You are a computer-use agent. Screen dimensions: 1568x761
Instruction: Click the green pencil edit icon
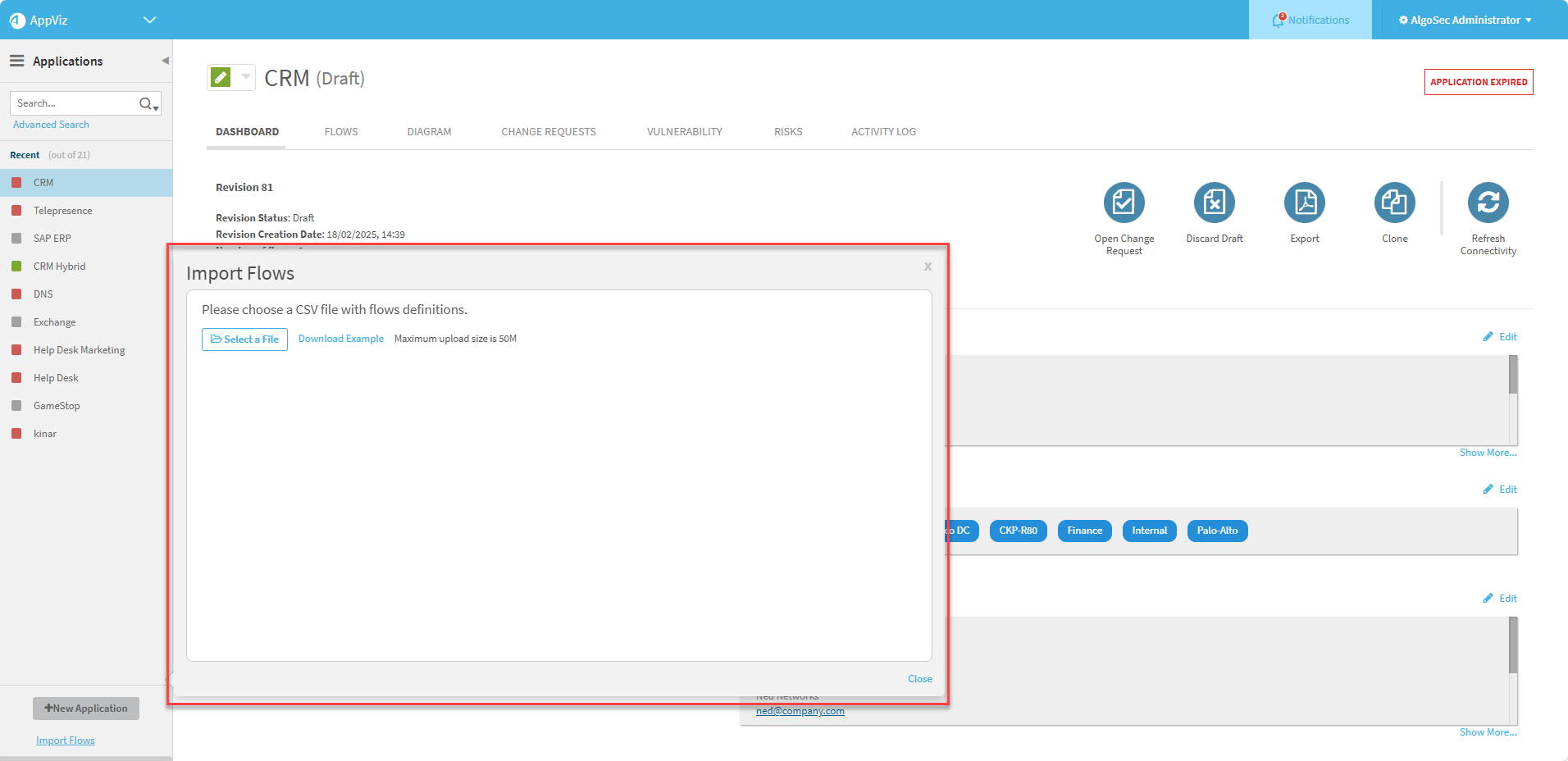click(221, 78)
